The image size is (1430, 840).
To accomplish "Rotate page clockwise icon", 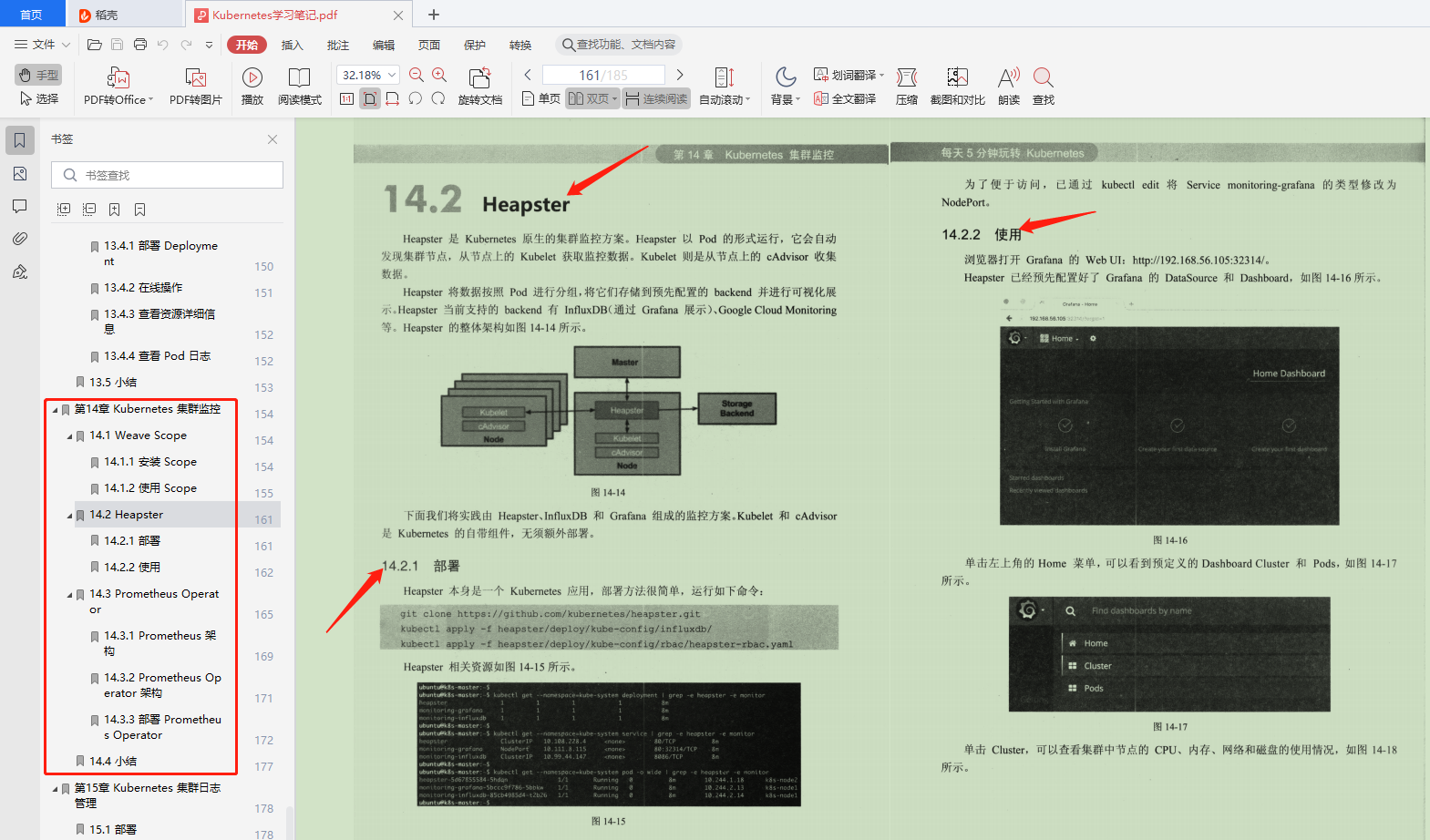I will (438, 98).
